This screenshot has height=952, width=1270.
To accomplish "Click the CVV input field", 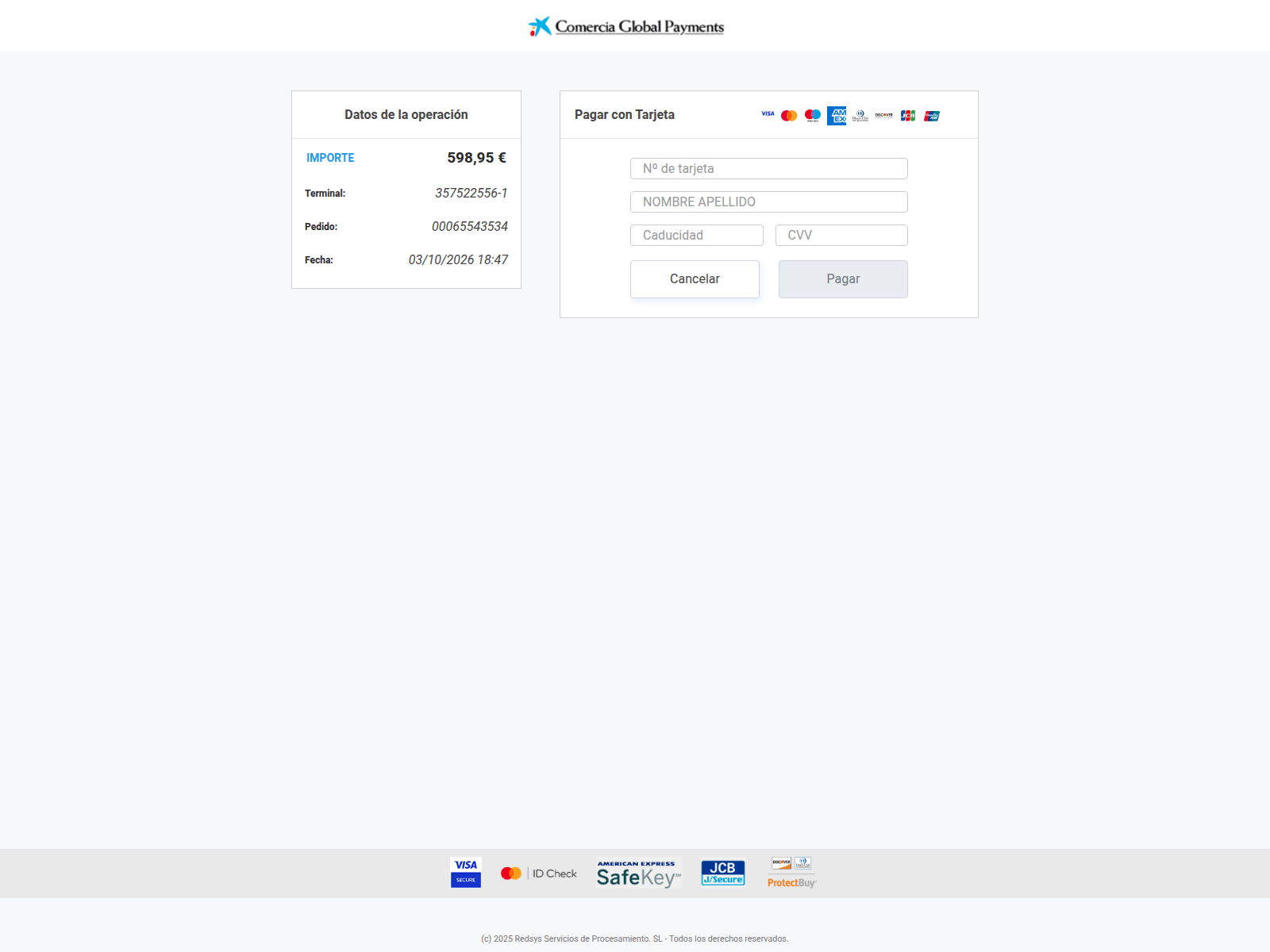I will 841,235.
